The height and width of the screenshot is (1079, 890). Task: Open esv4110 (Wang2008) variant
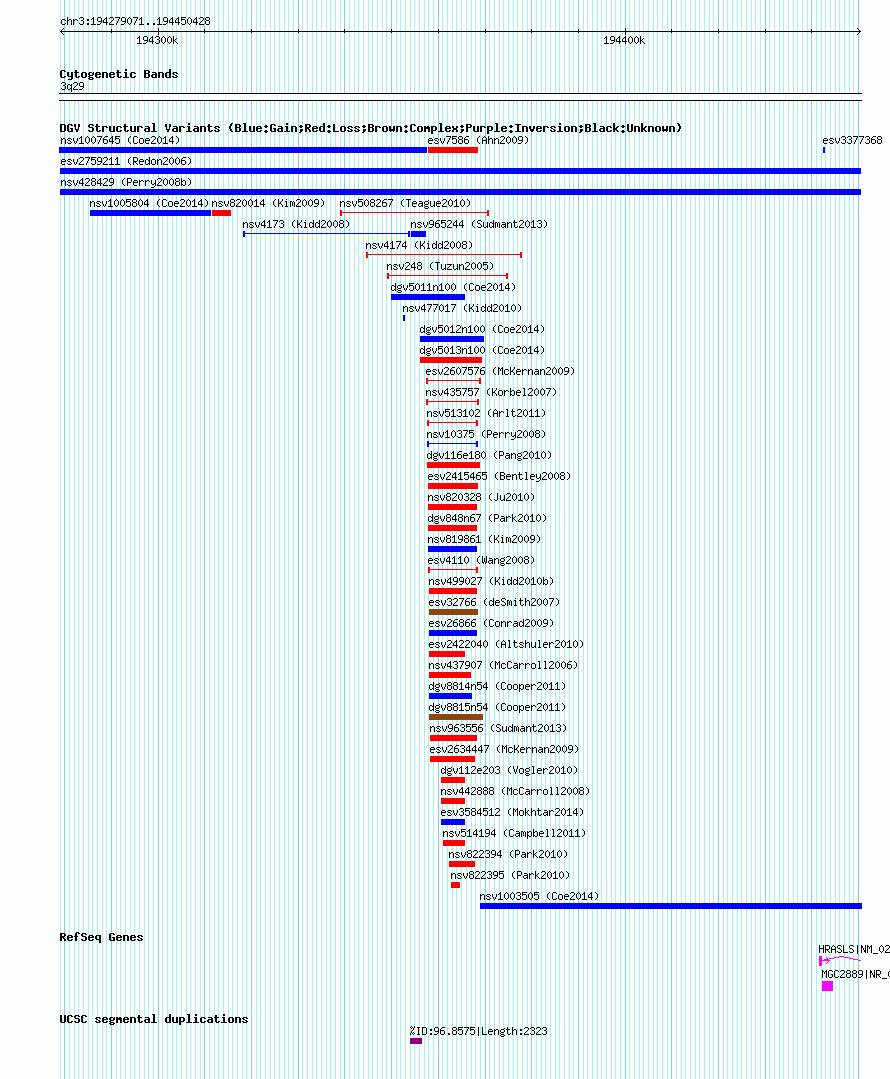(x=481, y=560)
